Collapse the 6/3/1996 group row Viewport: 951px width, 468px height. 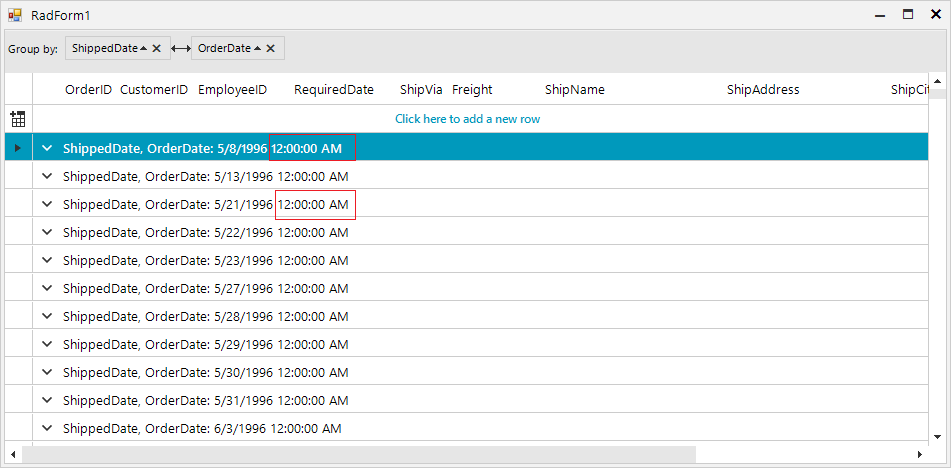(x=47, y=428)
